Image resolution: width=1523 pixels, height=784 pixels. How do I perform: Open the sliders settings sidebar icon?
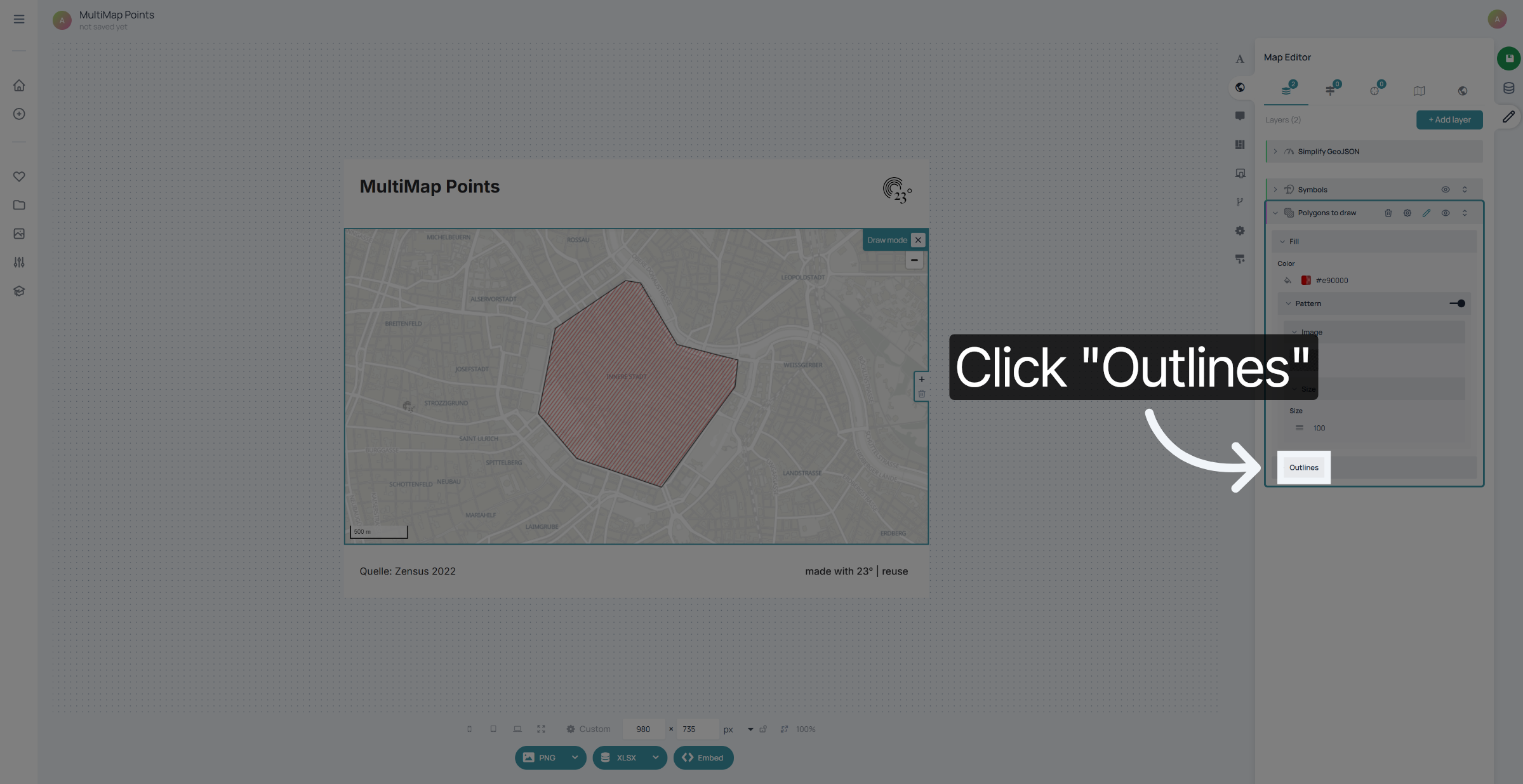click(x=19, y=262)
